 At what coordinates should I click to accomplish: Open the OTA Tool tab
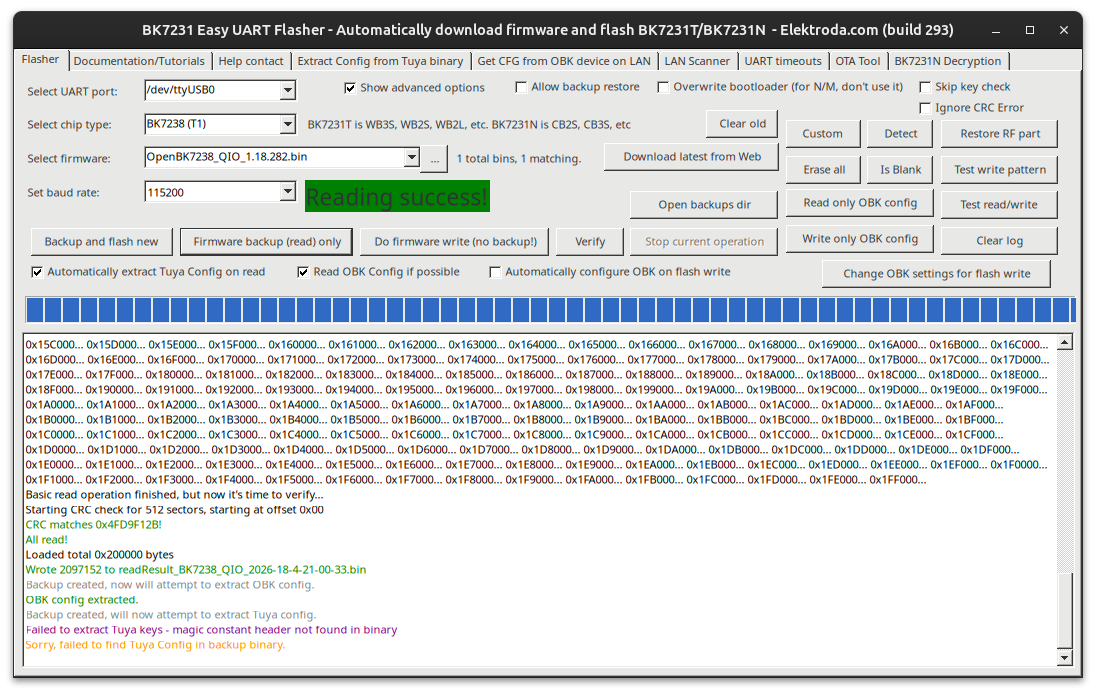pos(858,61)
